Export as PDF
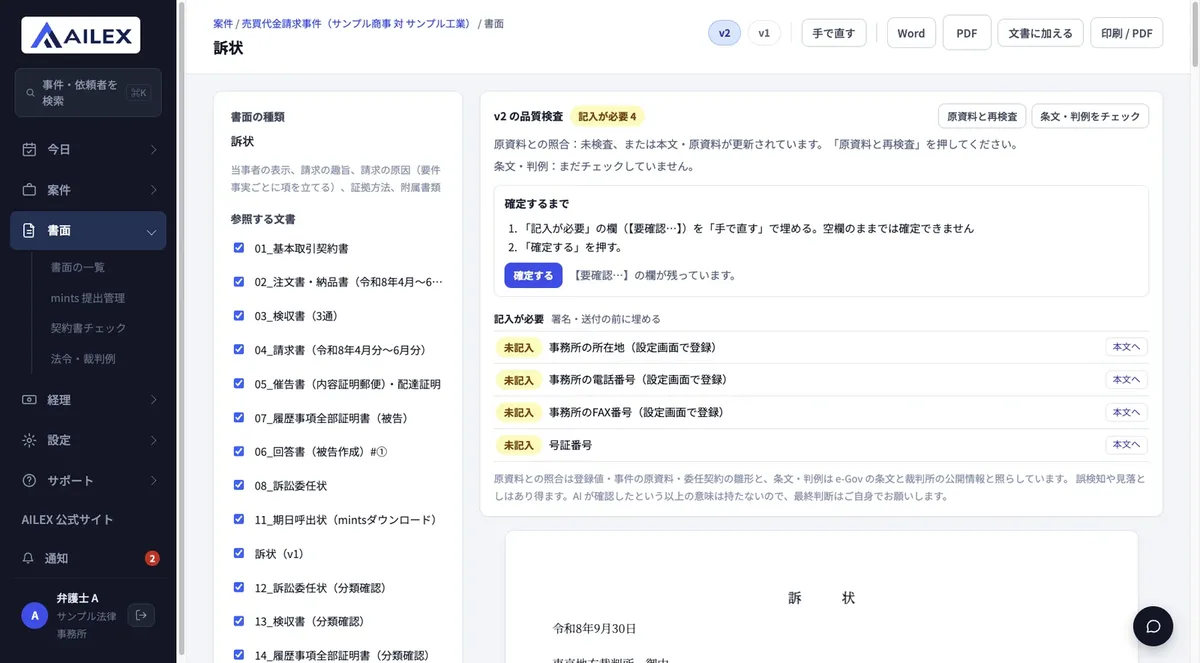1200x663 pixels. 967,33
